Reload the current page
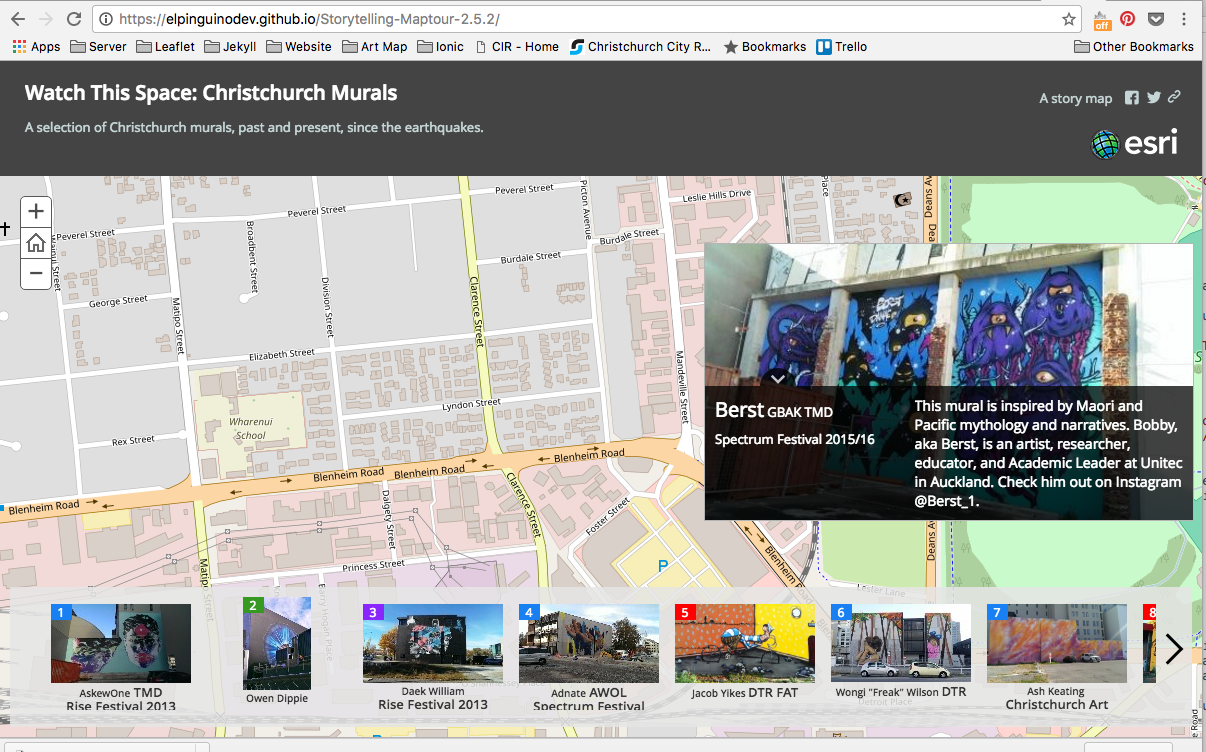The height and width of the screenshot is (752, 1206). coord(74,19)
